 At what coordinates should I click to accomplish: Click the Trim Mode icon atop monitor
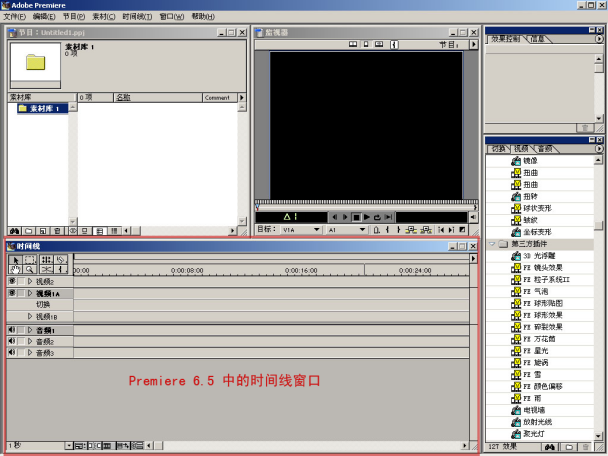(x=379, y=44)
